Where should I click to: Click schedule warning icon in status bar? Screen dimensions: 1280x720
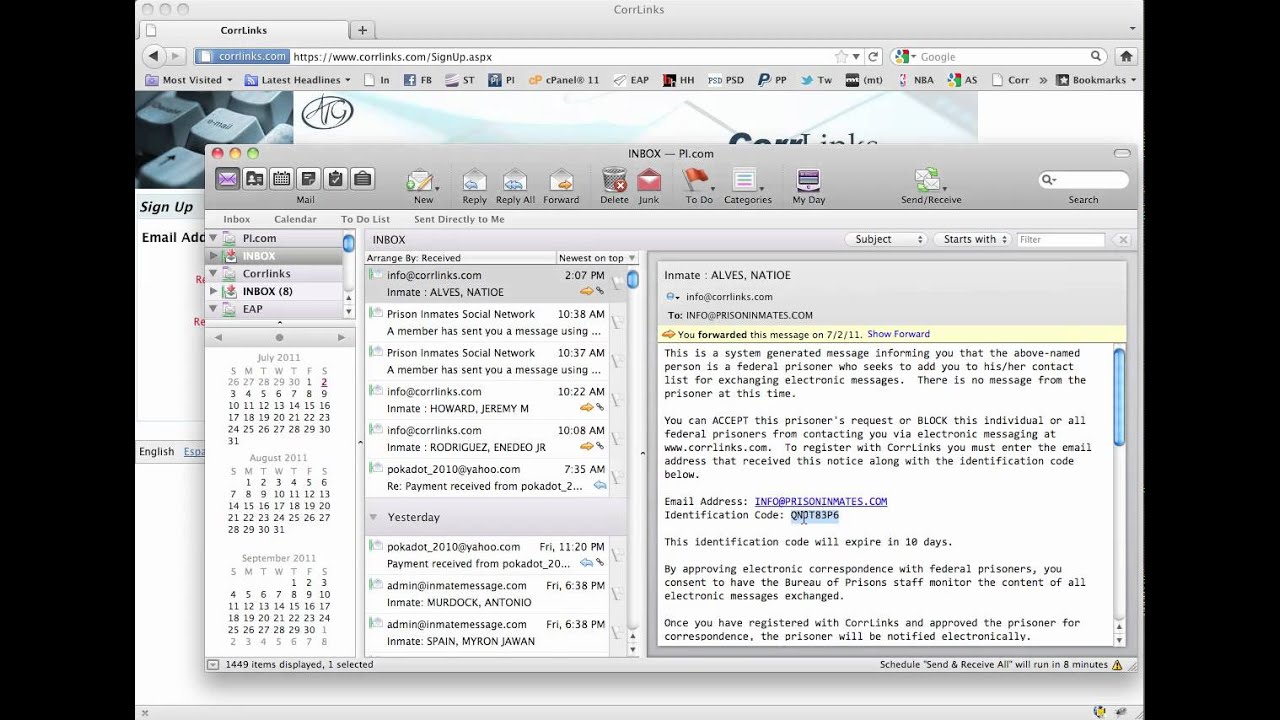click(x=1118, y=665)
